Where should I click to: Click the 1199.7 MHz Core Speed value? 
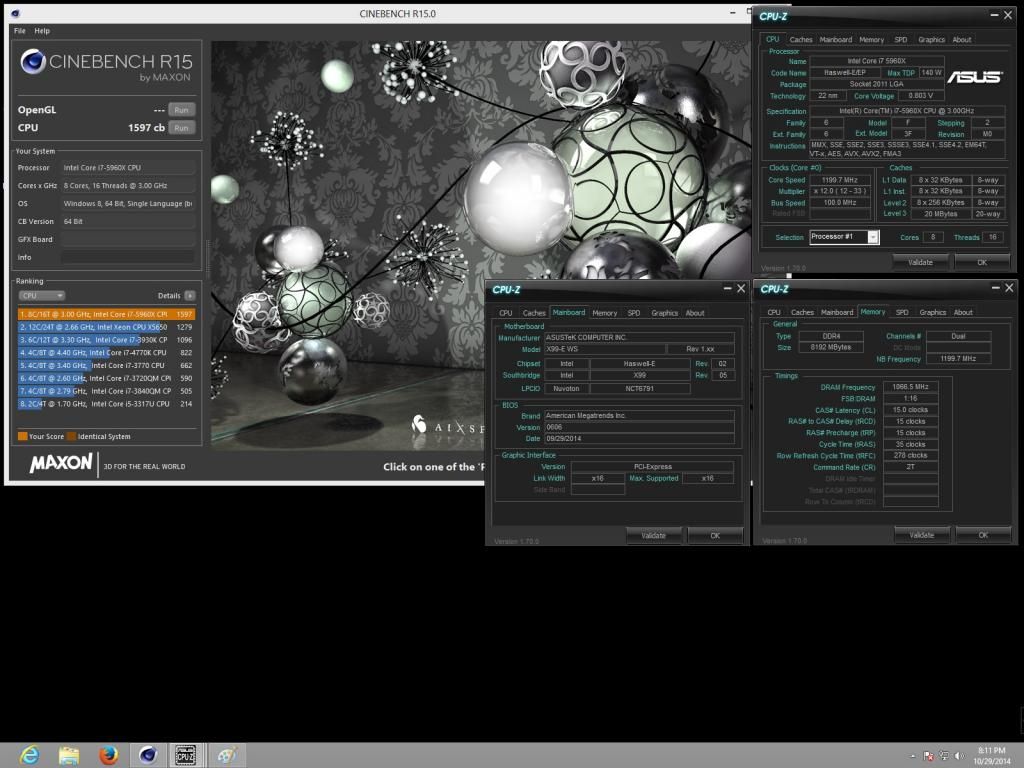tap(840, 180)
